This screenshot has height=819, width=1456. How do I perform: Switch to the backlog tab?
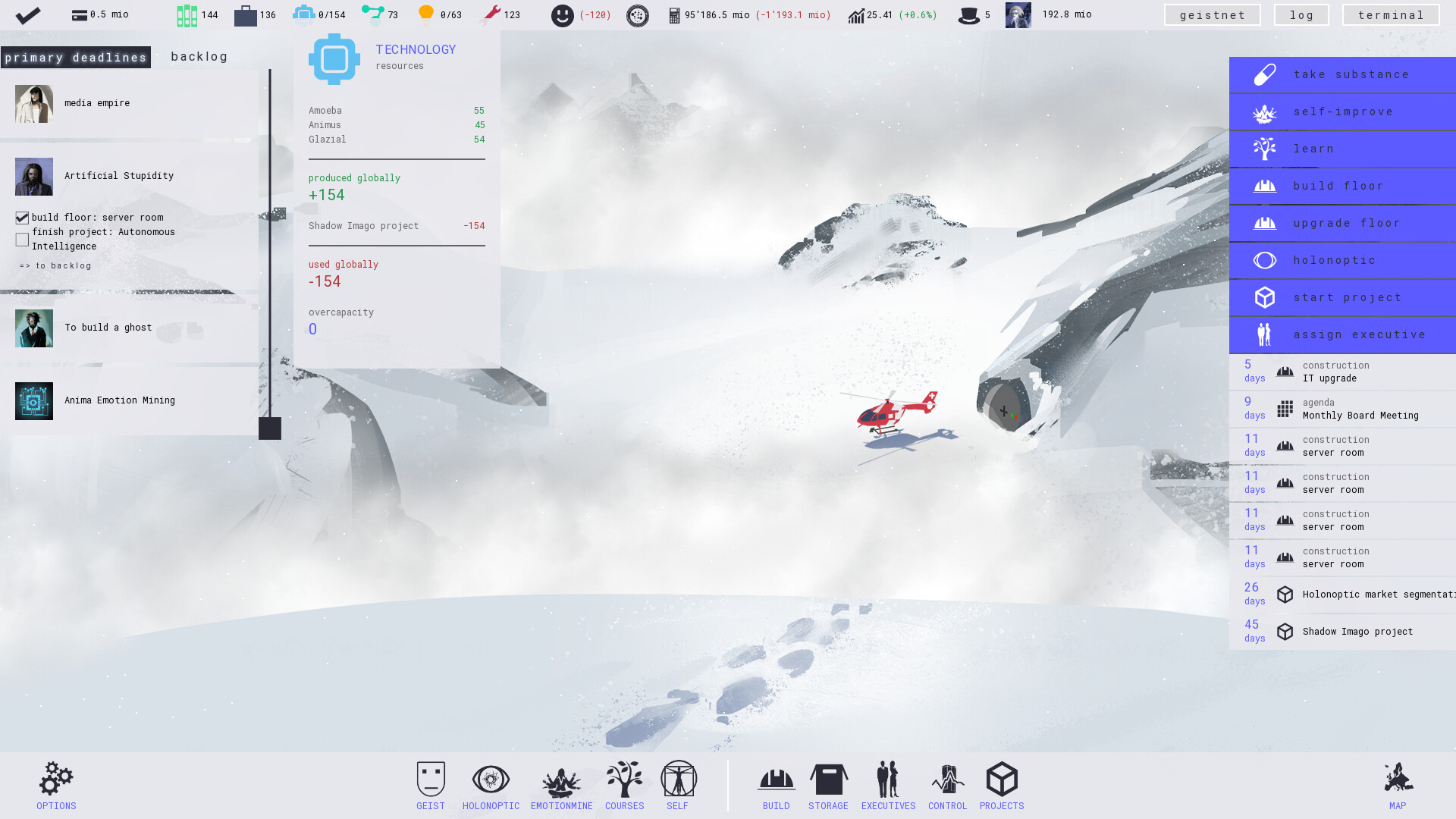(199, 56)
